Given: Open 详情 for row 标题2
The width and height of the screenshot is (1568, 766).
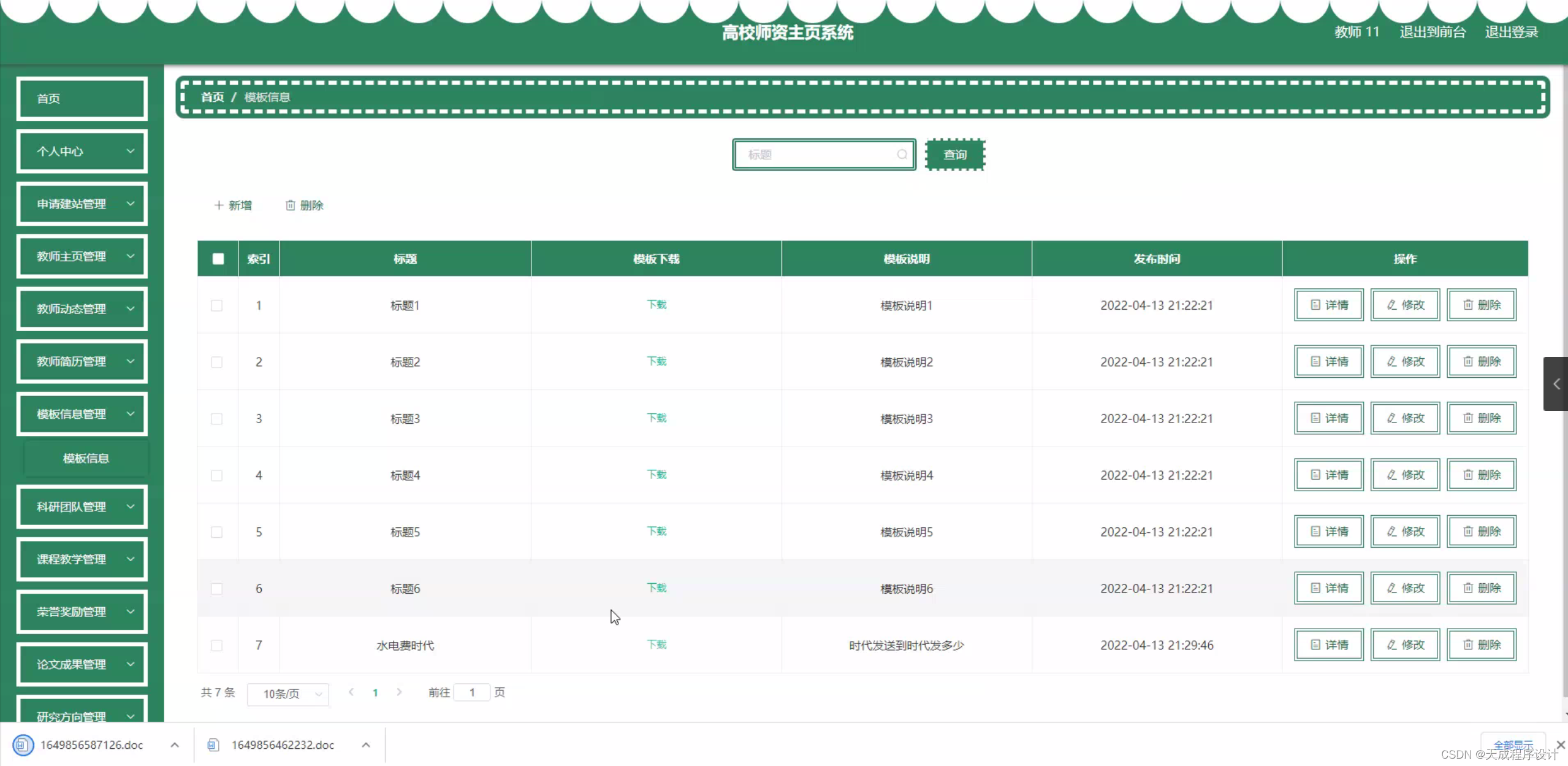Looking at the screenshot, I should point(1329,361).
